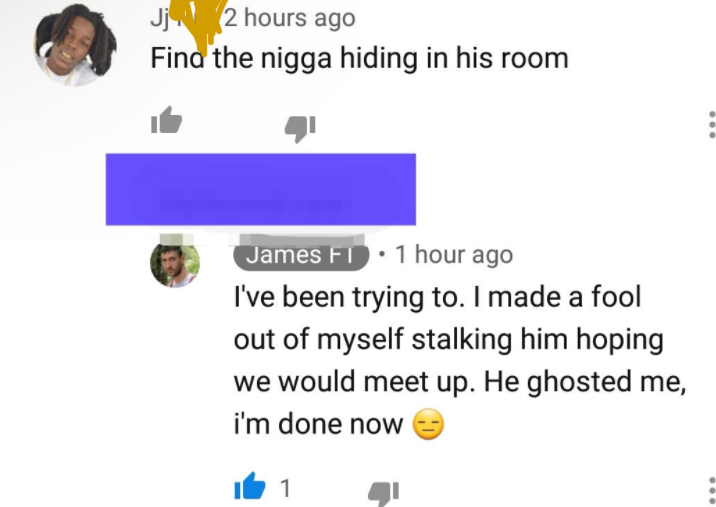Open the James username badge

(x=301, y=256)
